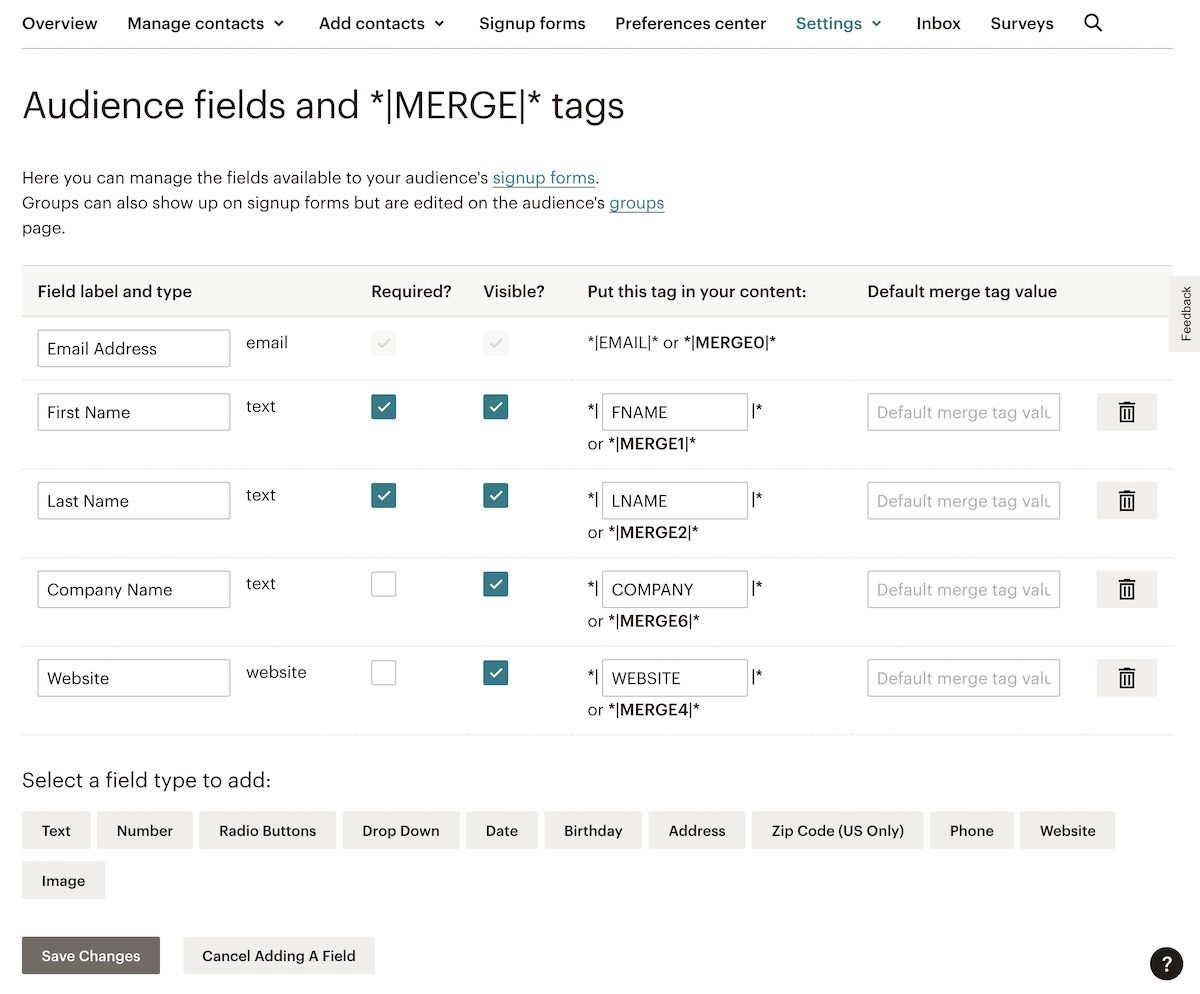Add a Date field type
Screen dimensions: 1200x994
pos(502,830)
